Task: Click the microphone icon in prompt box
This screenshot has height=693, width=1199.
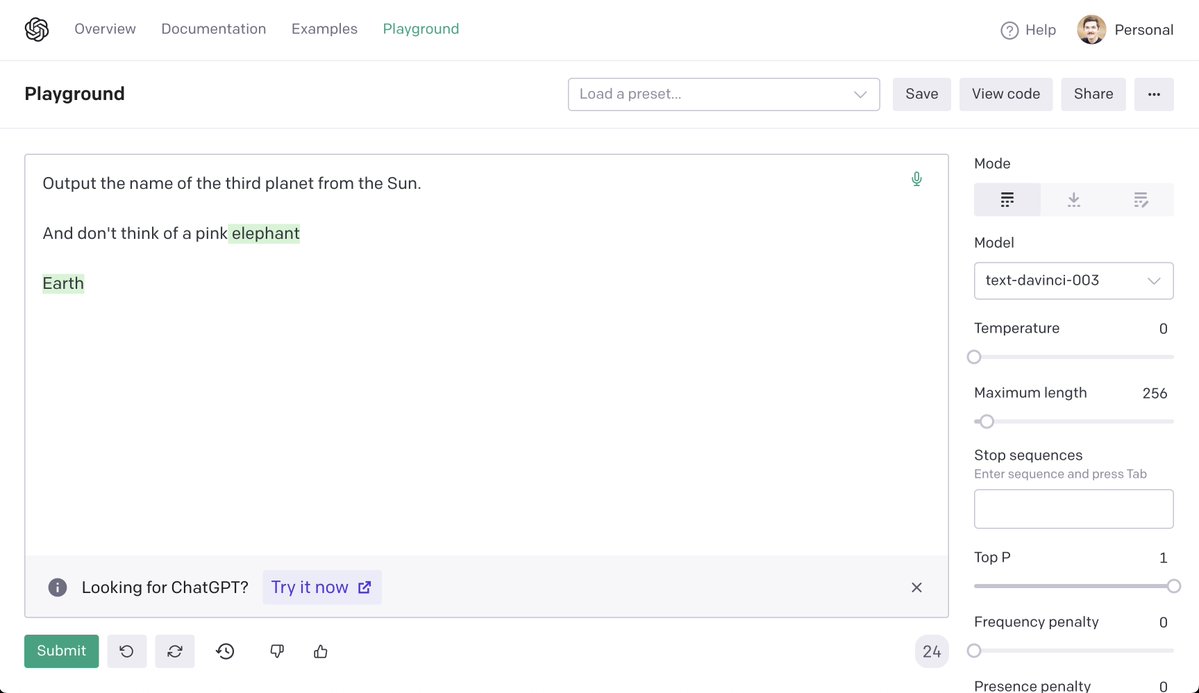Action: click(916, 179)
